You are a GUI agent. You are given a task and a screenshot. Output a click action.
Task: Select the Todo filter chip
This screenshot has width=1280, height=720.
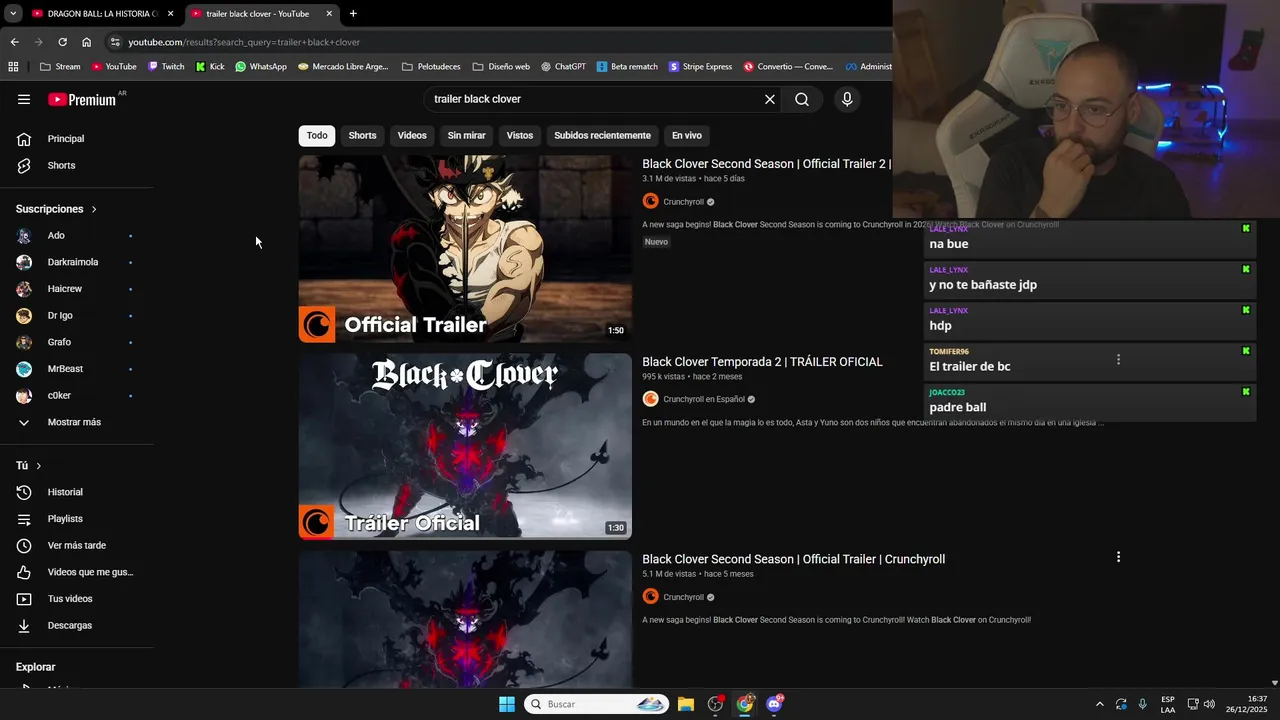317,136
